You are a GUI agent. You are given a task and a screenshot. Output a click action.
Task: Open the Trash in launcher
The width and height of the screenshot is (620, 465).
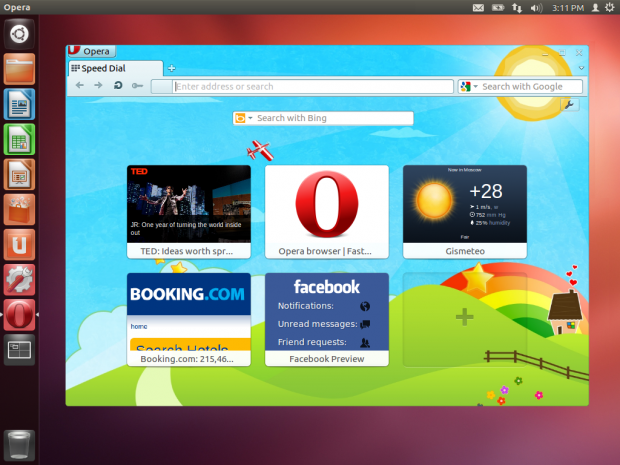tap(19, 445)
